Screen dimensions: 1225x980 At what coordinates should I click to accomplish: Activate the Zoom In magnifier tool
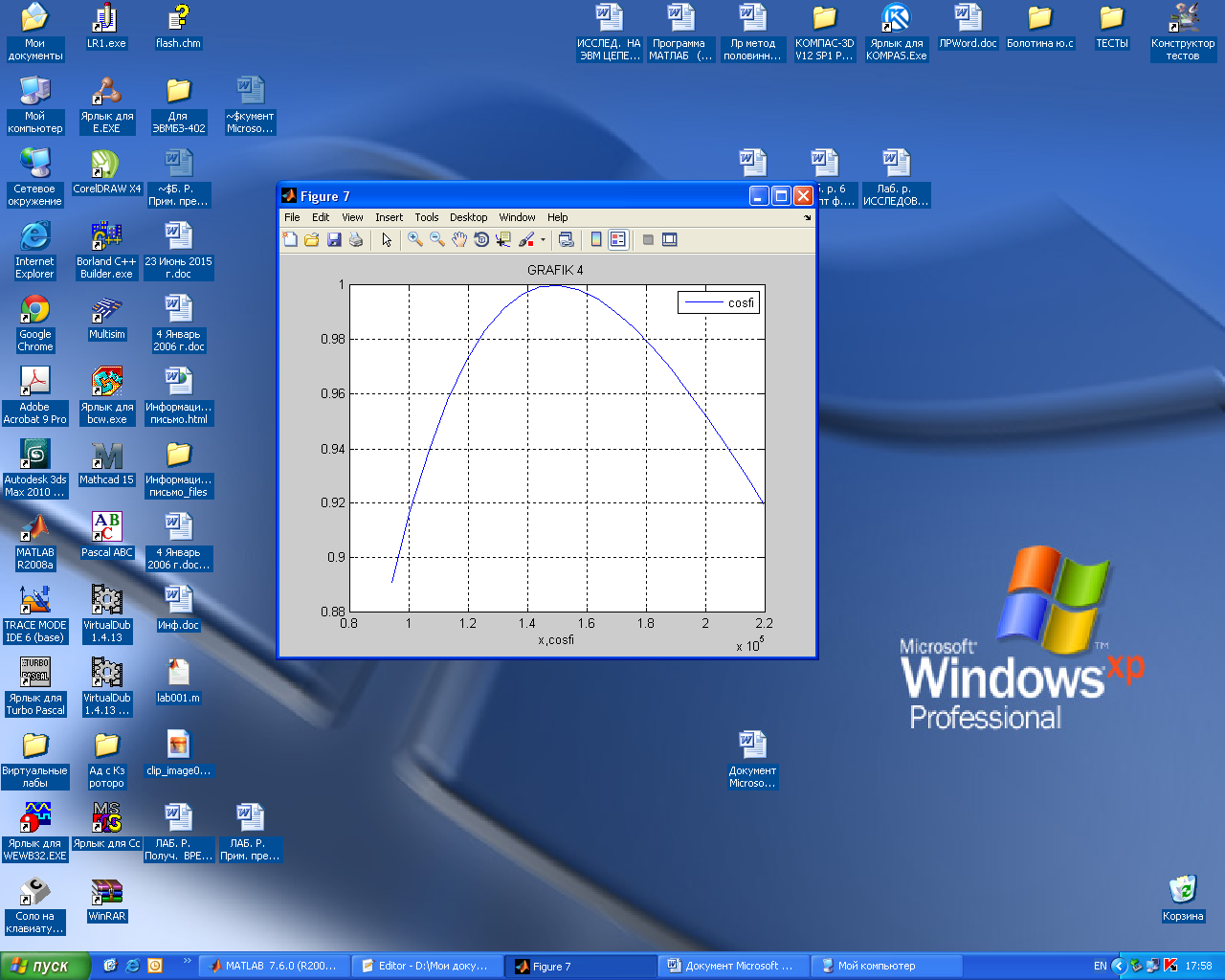coord(415,239)
